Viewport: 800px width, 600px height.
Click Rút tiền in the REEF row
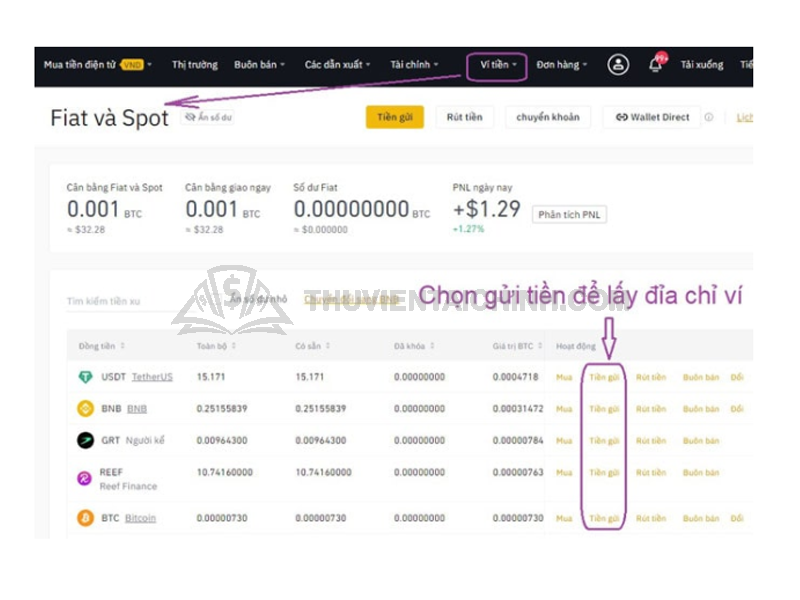click(x=651, y=472)
